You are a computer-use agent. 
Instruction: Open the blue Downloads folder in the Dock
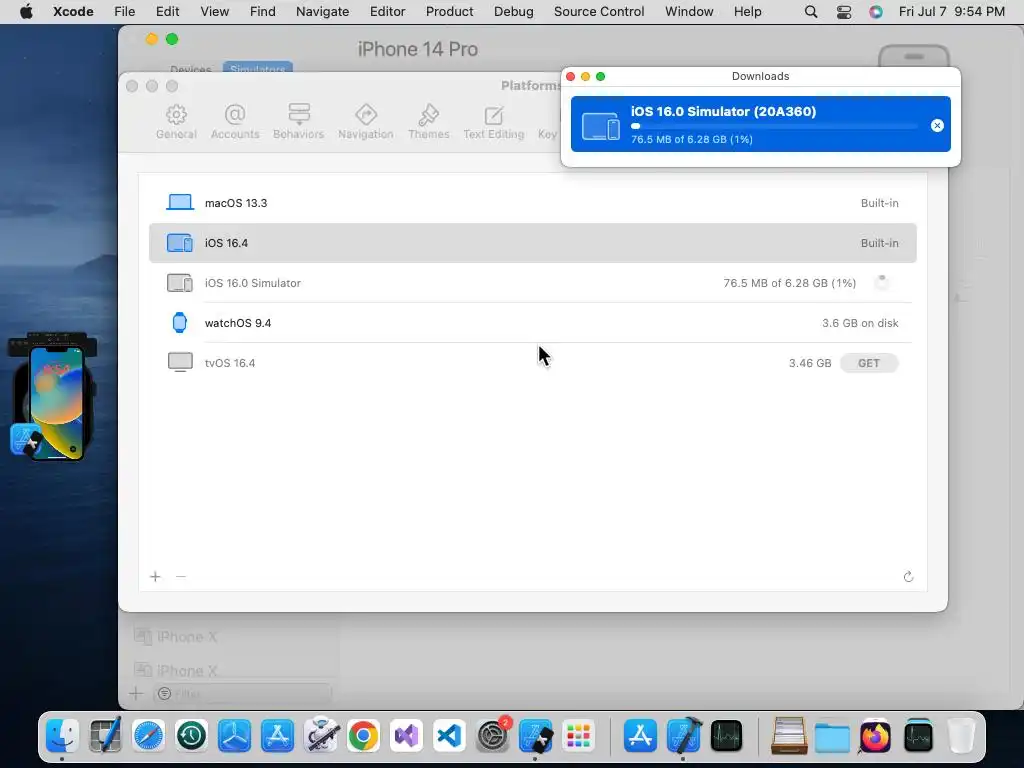pyautogui.click(x=832, y=736)
